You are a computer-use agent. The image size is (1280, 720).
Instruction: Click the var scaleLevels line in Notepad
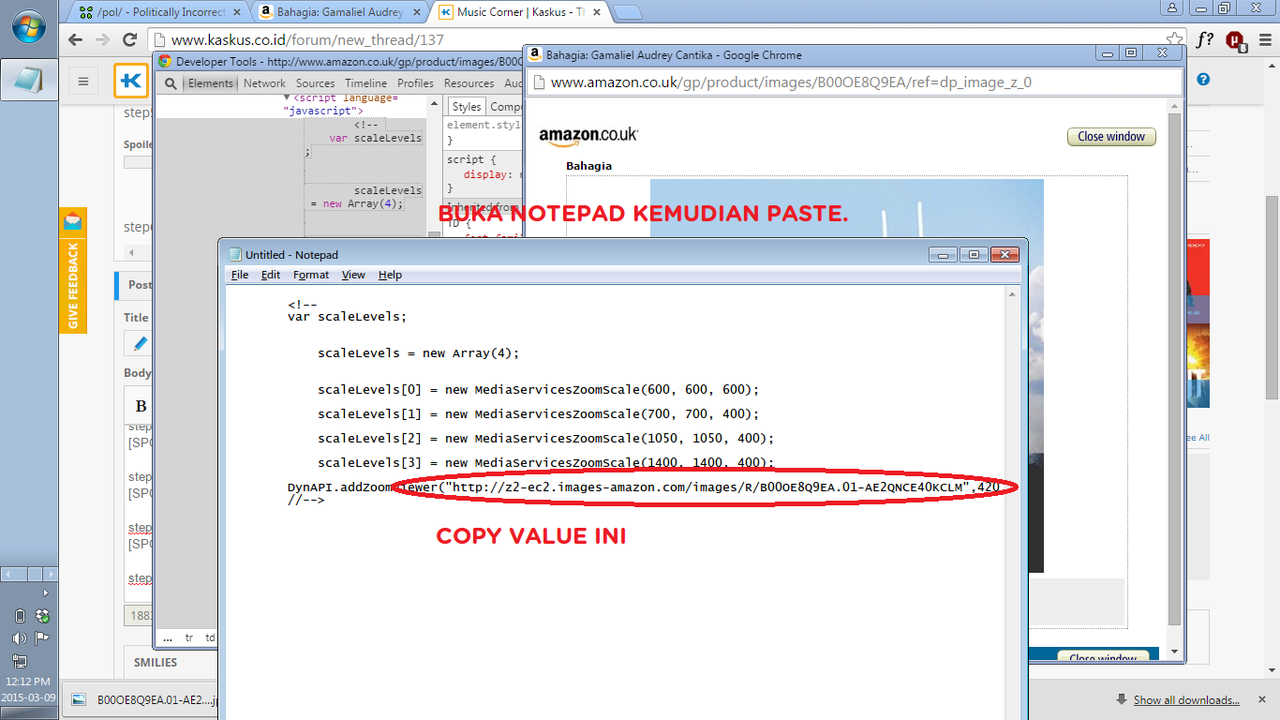click(347, 317)
